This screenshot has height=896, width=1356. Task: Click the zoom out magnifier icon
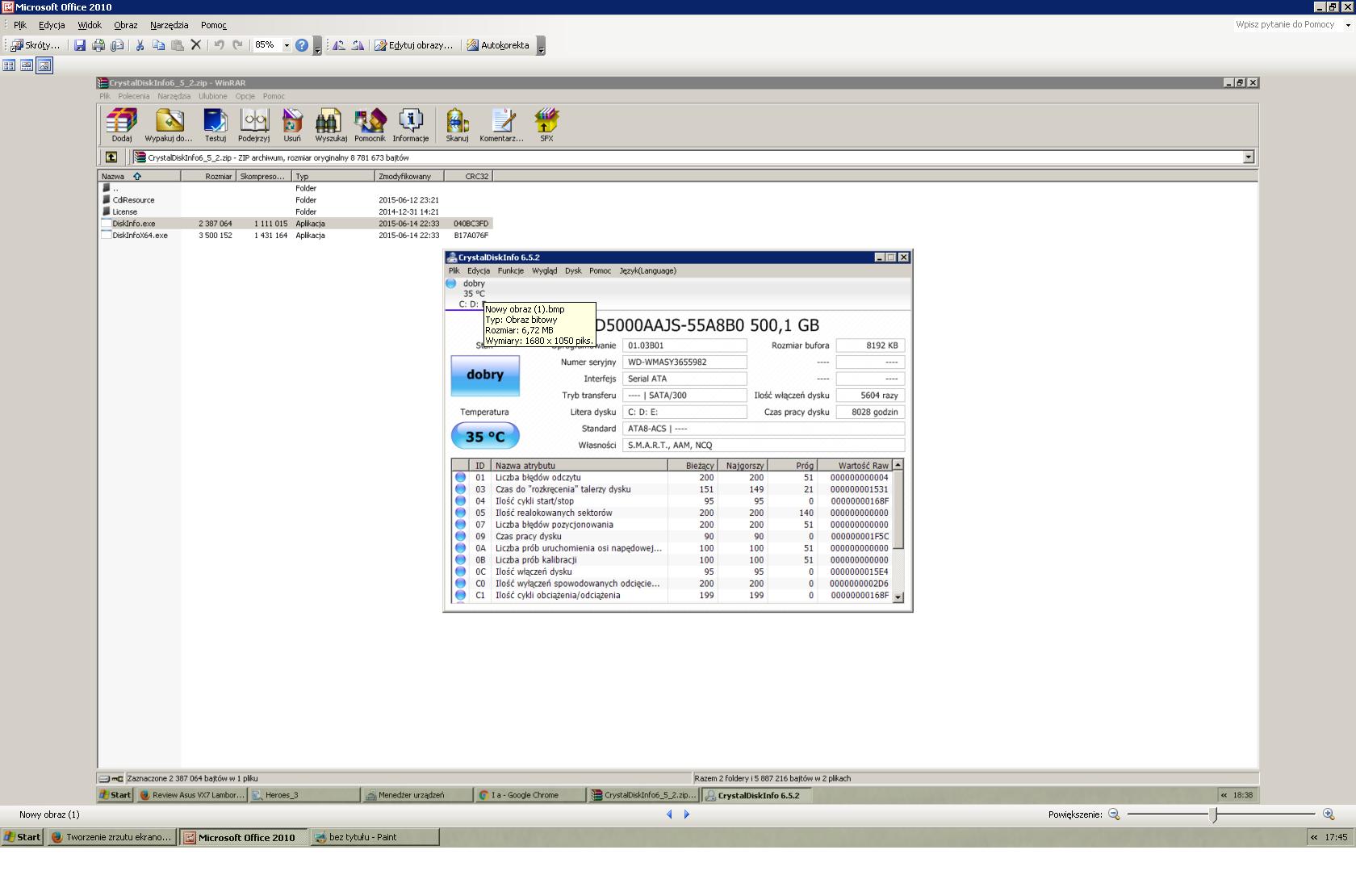pos(1114,814)
